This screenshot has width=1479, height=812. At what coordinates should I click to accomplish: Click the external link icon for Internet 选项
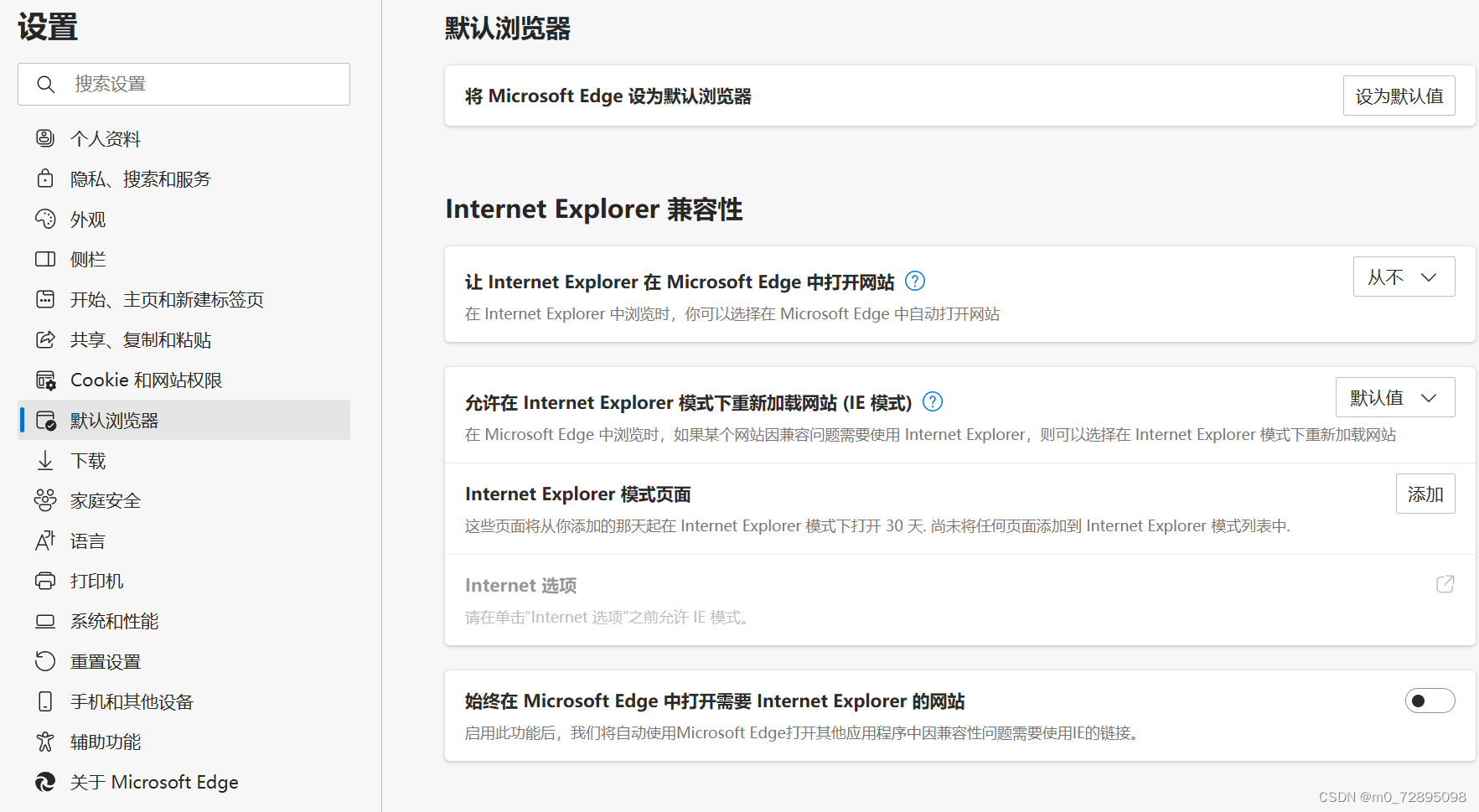1445,584
